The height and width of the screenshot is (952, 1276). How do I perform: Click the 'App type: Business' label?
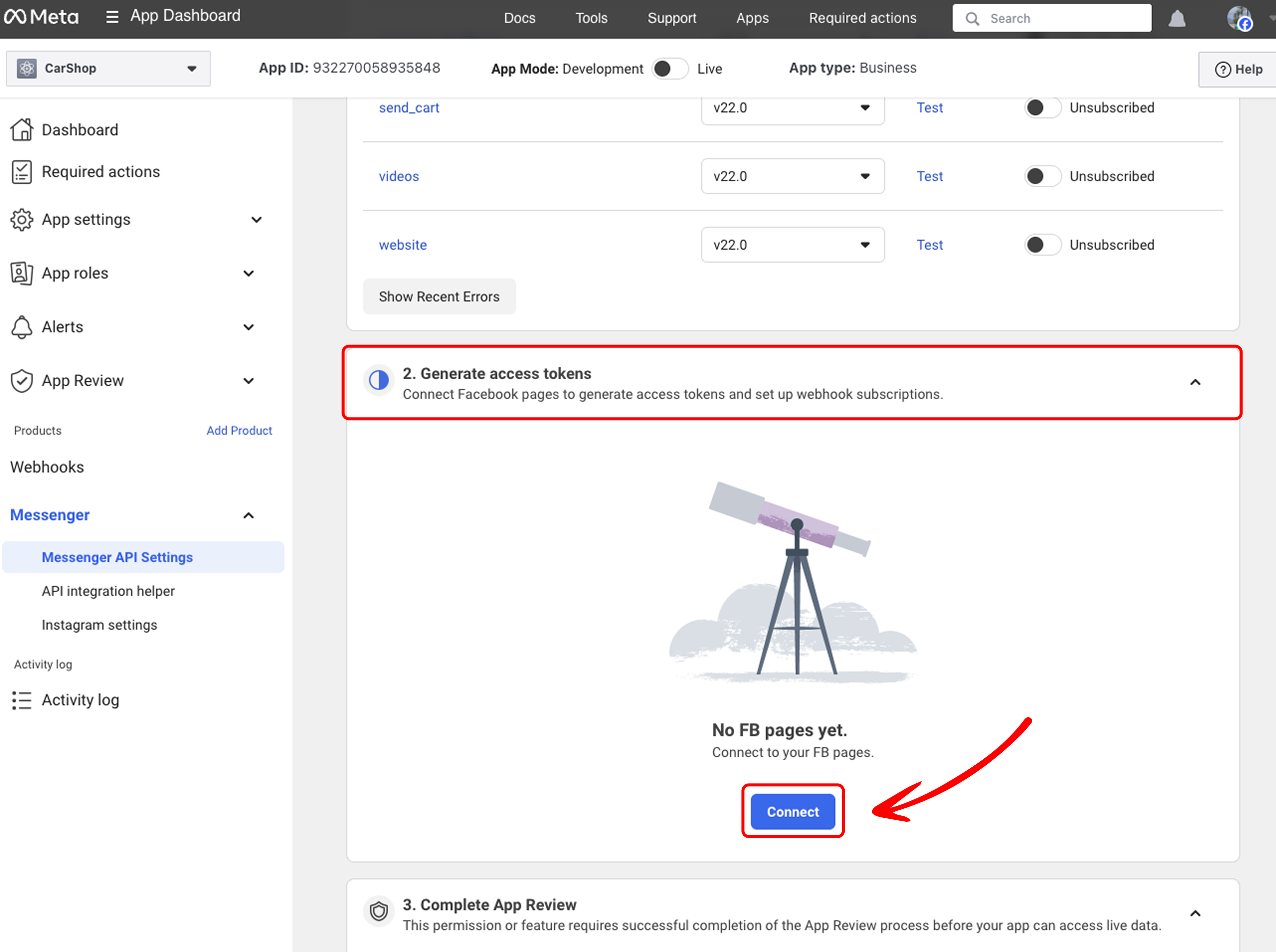tap(853, 68)
